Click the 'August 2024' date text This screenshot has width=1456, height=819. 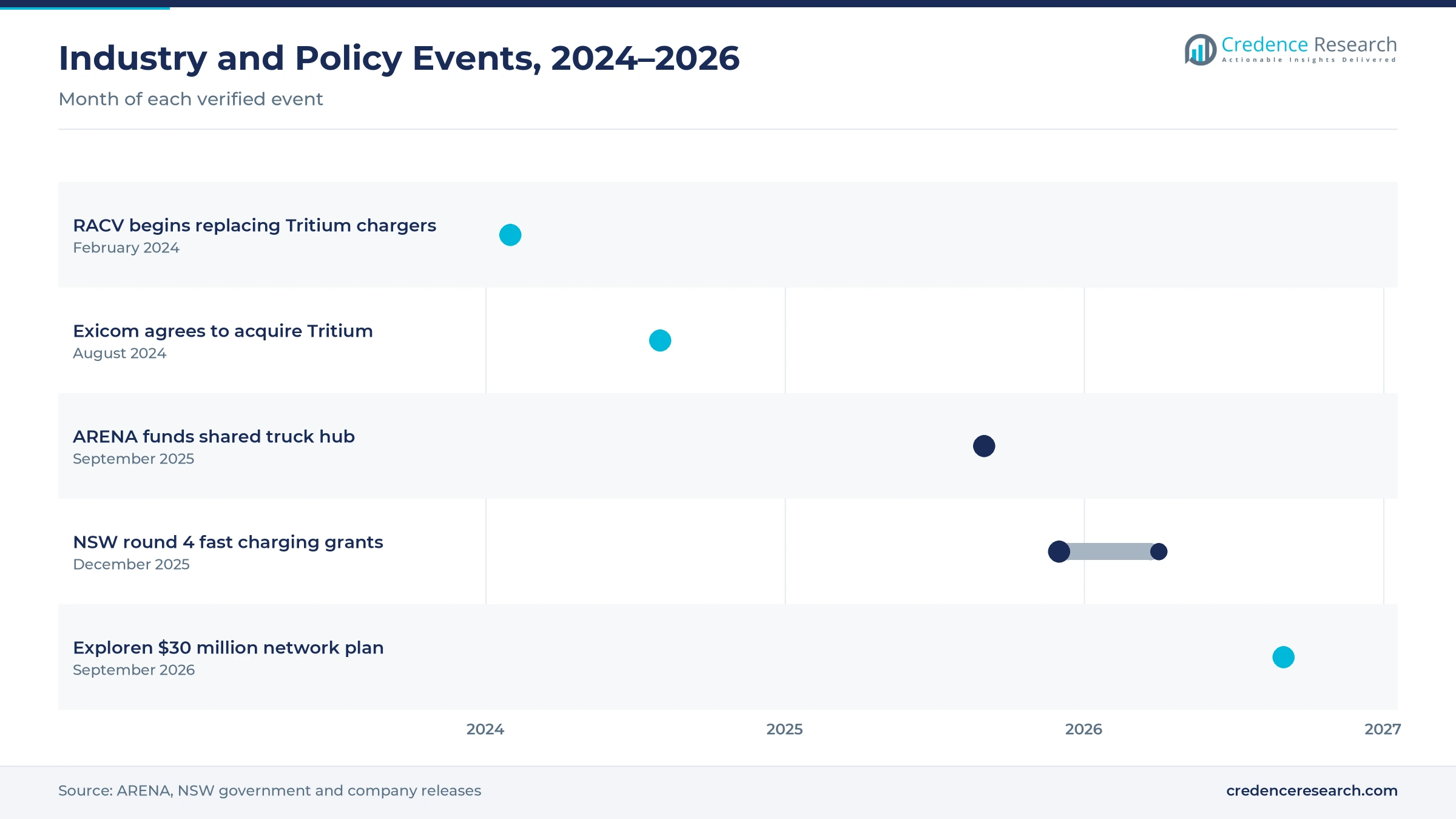(x=120, y=353)
